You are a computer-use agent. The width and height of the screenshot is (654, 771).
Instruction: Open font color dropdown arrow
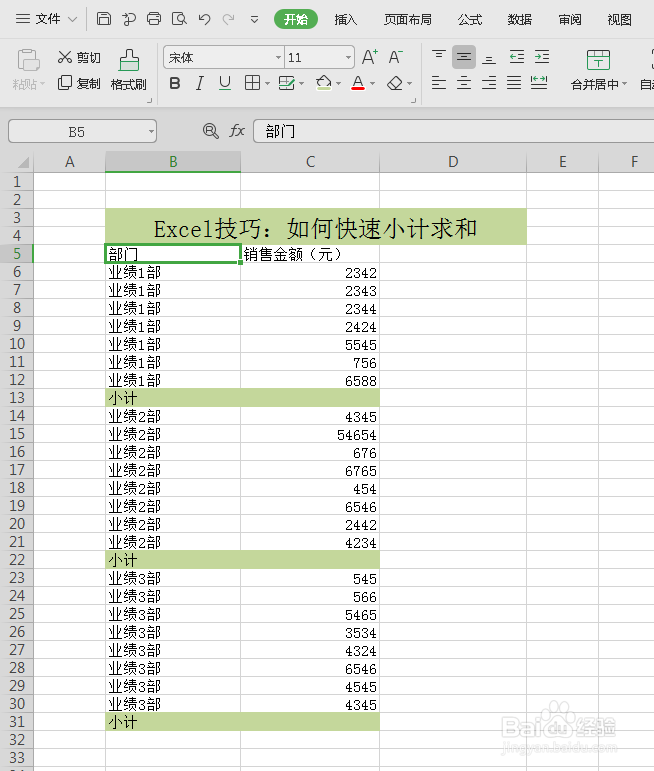[372, 84]
